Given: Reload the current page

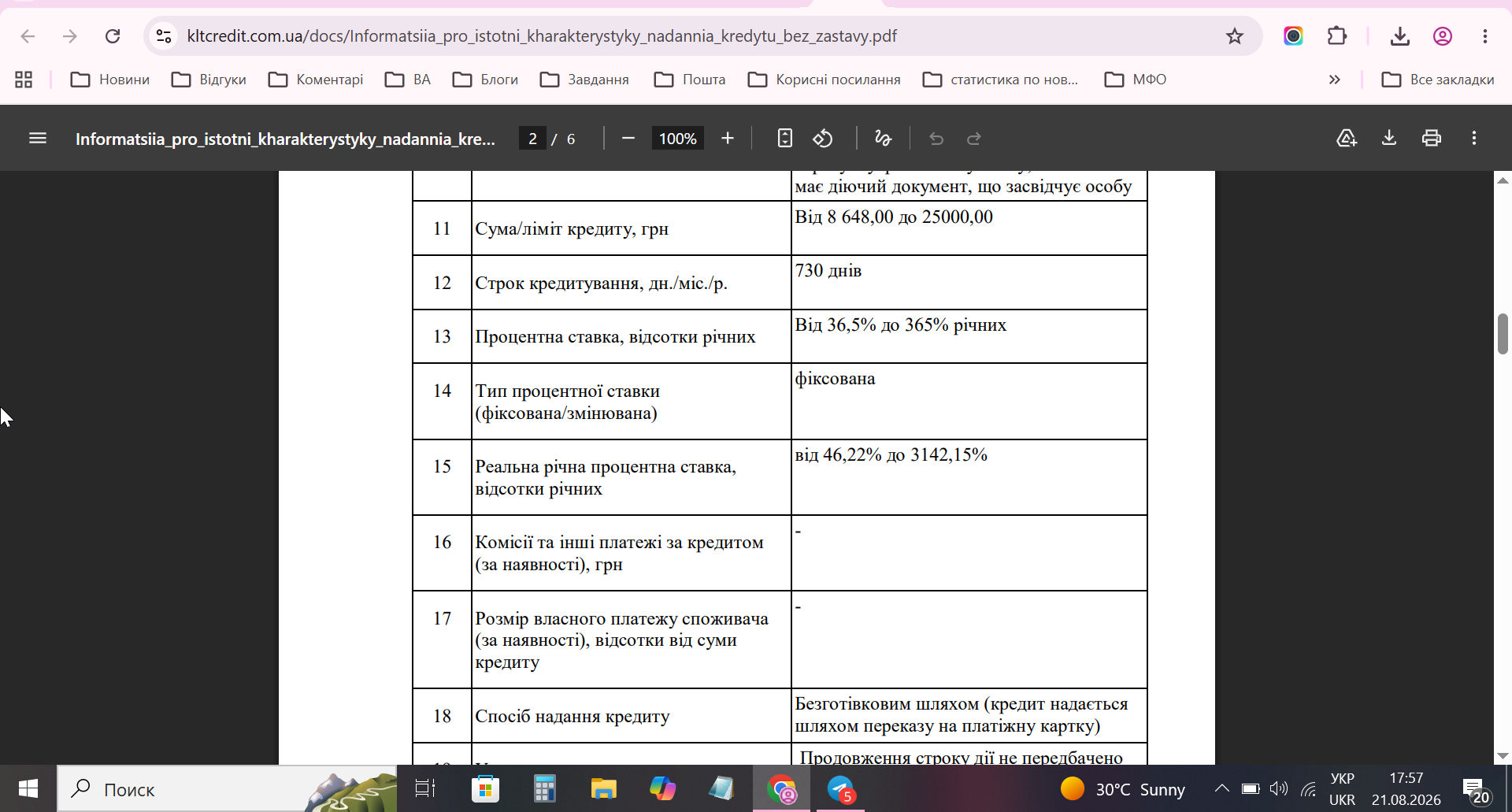Looking at the screenshot, I should click(113, 36).
